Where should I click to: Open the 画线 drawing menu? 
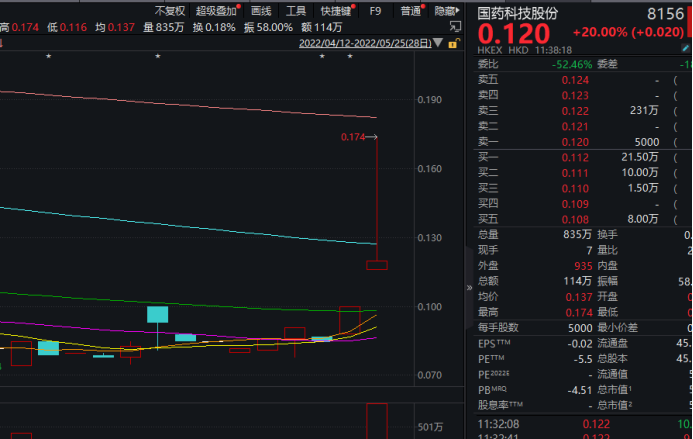[x=261, y=11]
